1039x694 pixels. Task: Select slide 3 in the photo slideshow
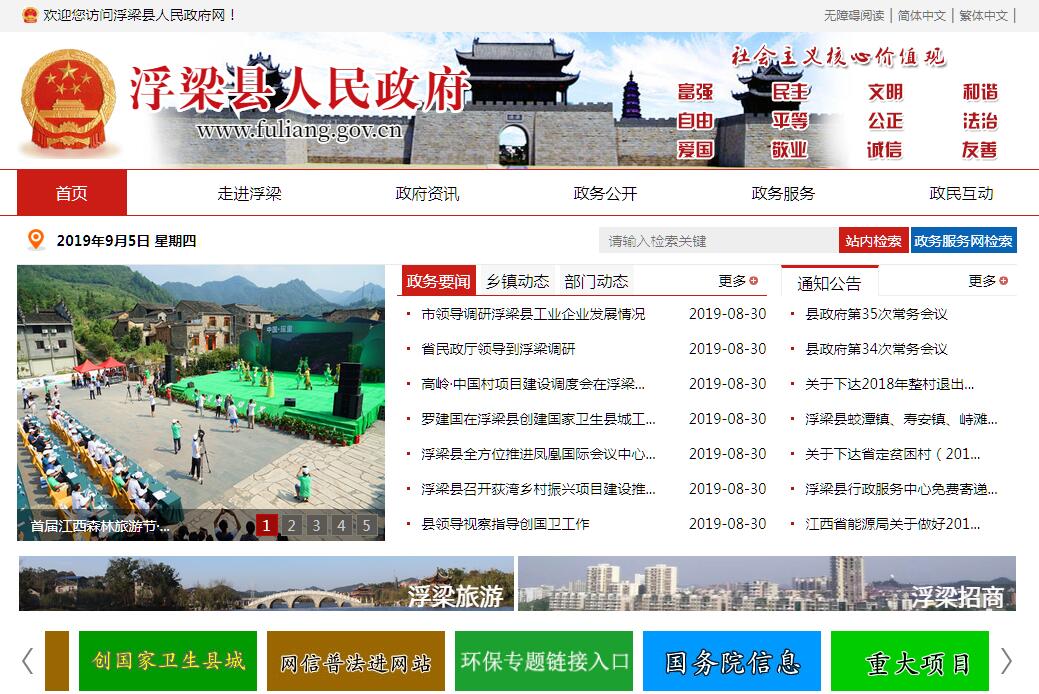(316, 526)
